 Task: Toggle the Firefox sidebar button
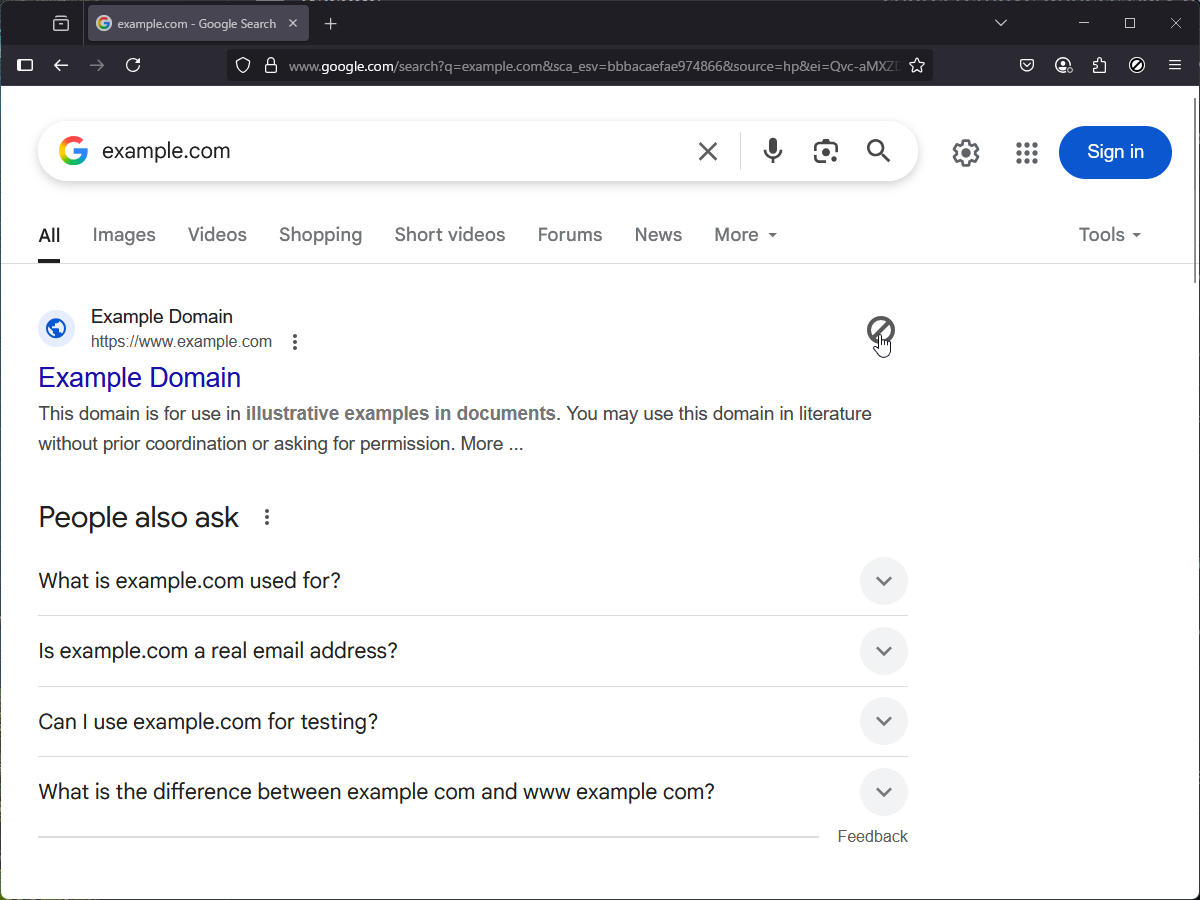[x=26, y=66]
